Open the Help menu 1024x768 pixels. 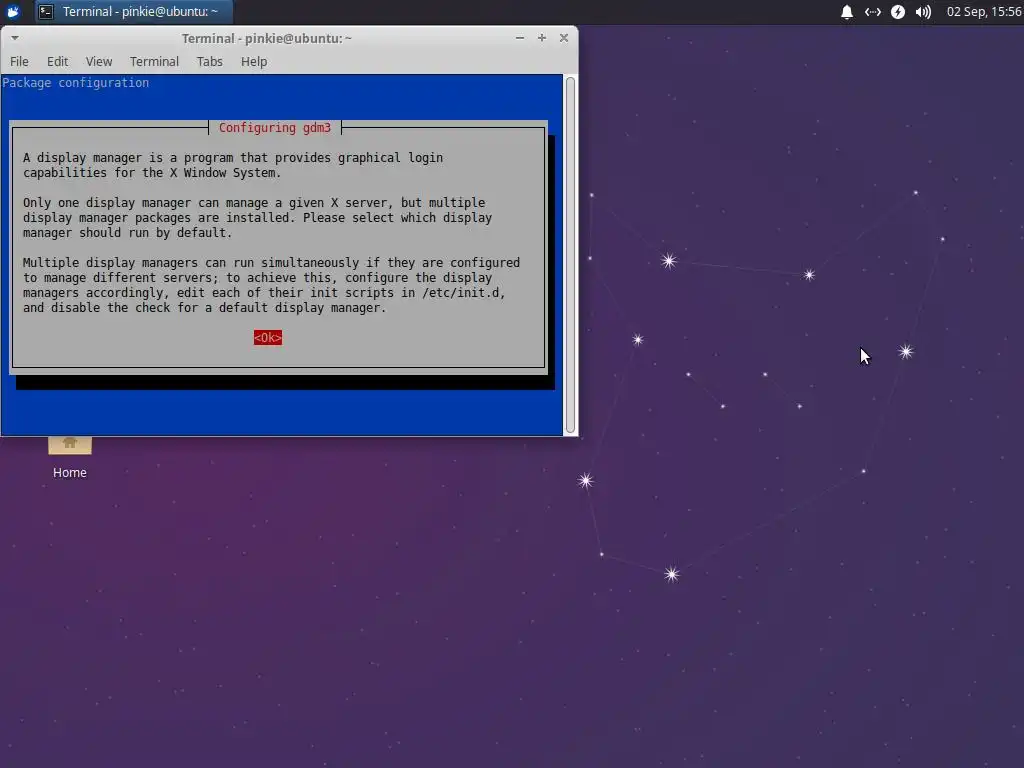[254, 61]
